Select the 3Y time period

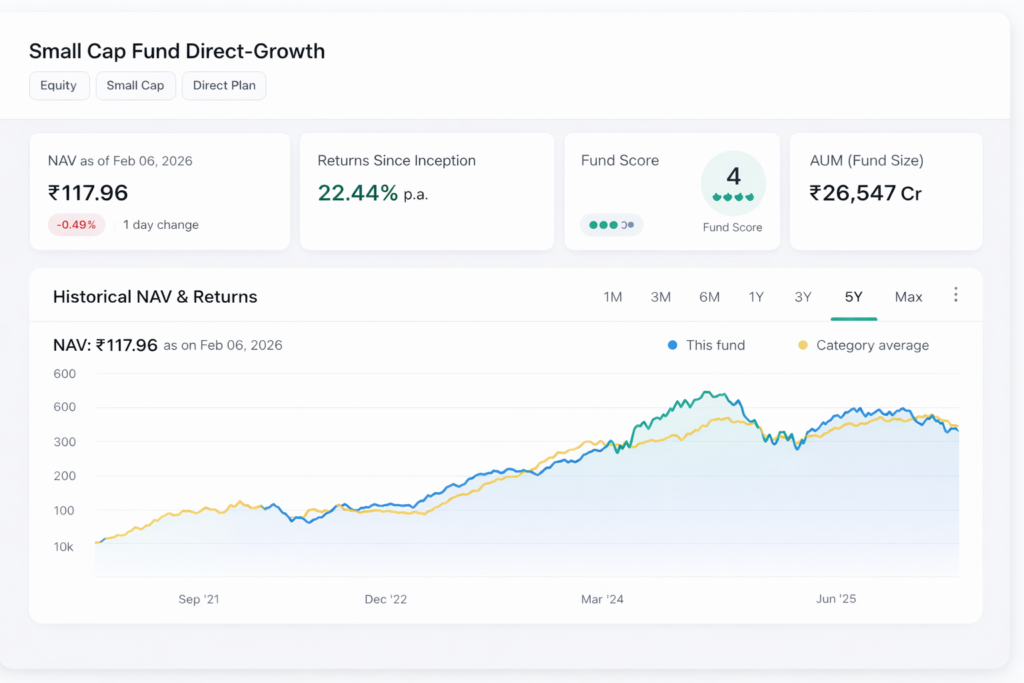[803, 297]
